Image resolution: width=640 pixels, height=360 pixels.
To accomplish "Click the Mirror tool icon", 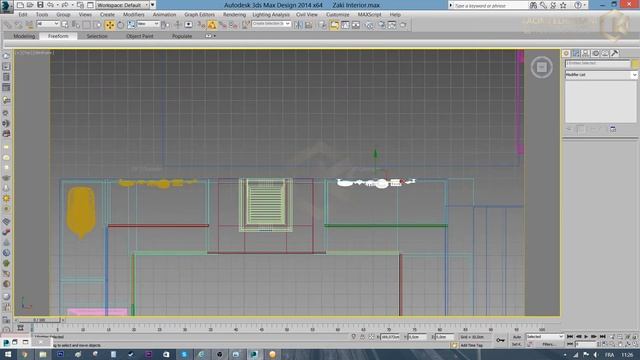I will pyautogui.click(x=298, y=25).
